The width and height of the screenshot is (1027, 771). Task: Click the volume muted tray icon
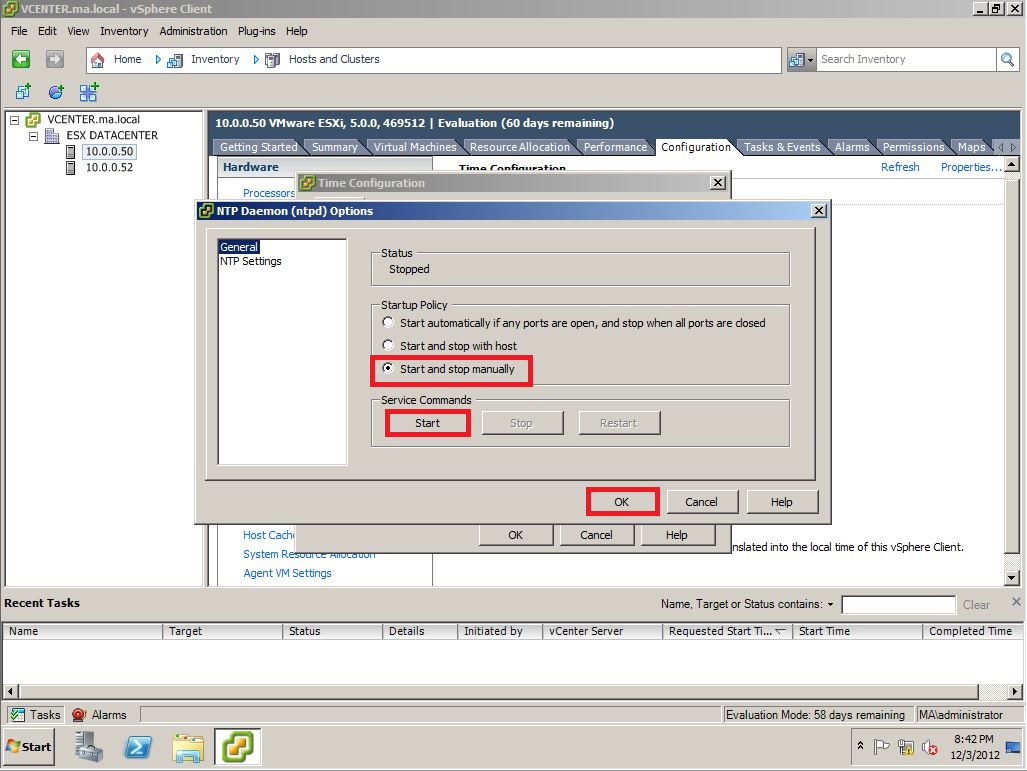[x=929, y=747]
